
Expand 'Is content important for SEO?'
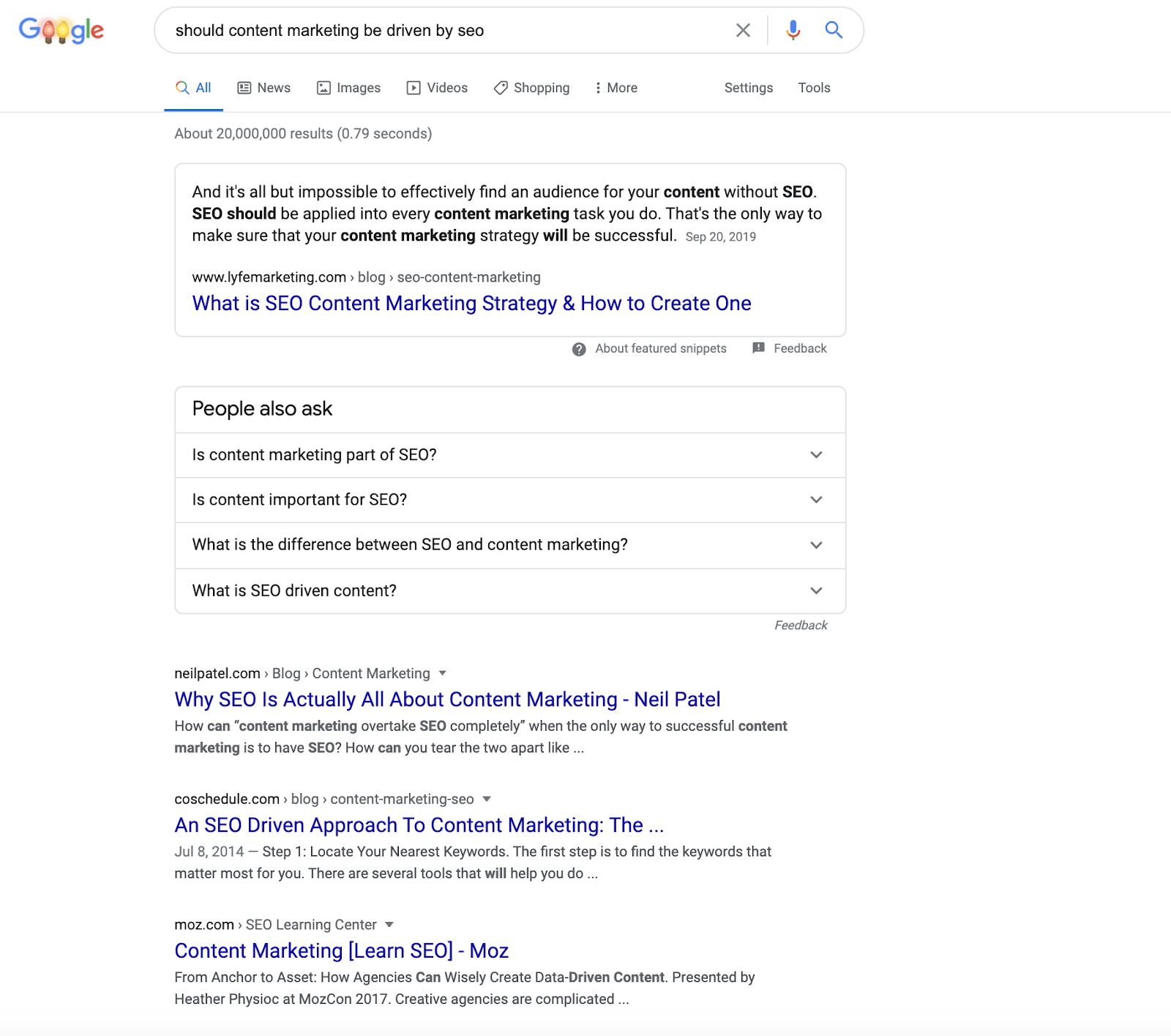[510, 500]
